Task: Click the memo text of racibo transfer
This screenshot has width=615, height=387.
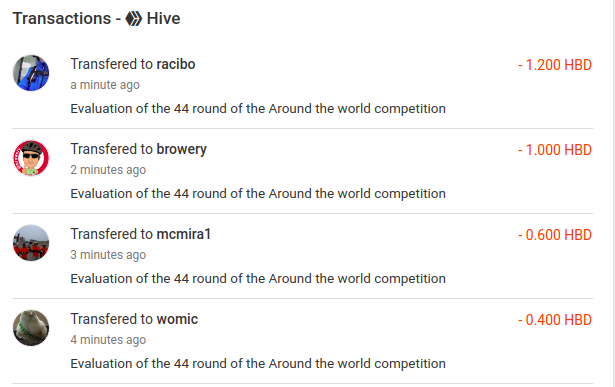Action: [258, 109]
